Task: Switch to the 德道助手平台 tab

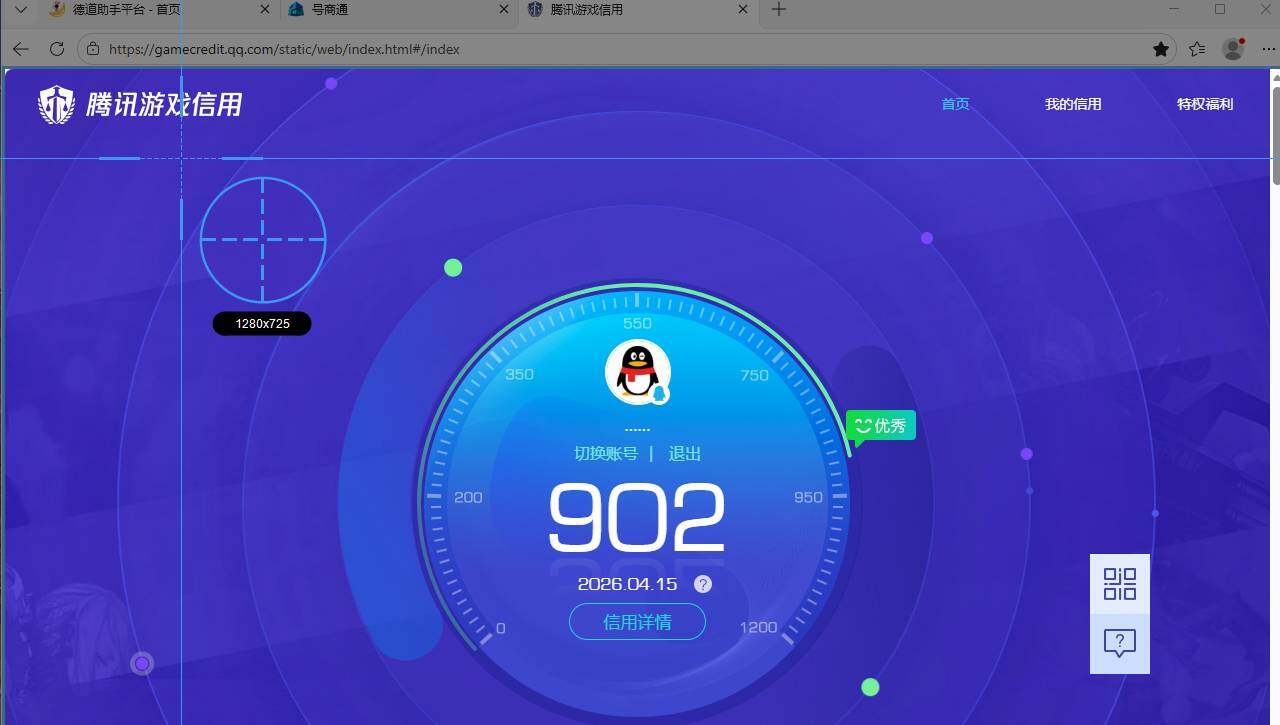Action: (127, 10)
